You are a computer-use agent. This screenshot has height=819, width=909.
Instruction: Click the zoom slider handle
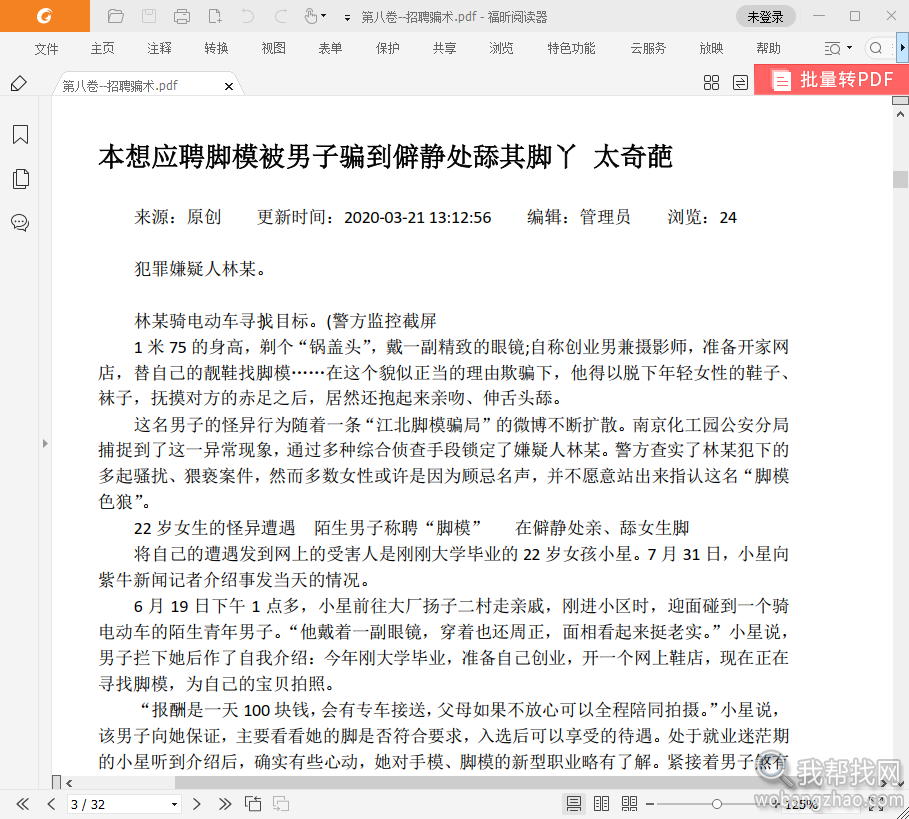(717, 804)
